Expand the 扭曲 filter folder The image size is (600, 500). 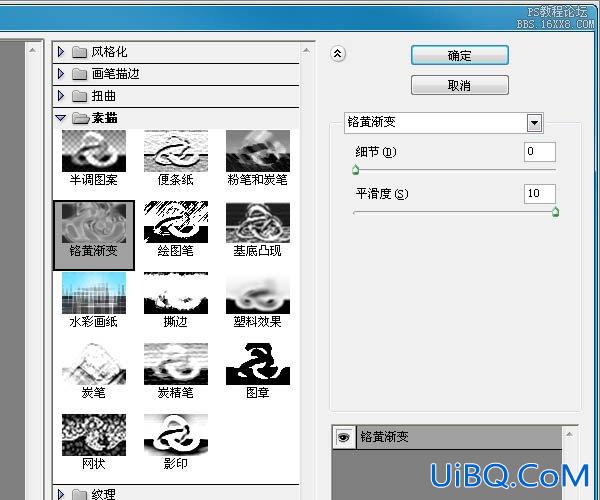60,96
